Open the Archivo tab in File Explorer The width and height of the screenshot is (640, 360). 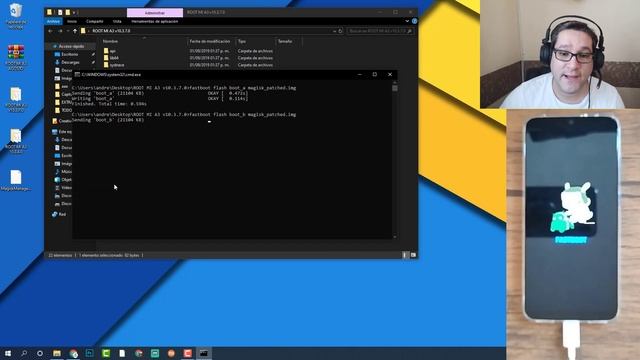coord(53,21)
